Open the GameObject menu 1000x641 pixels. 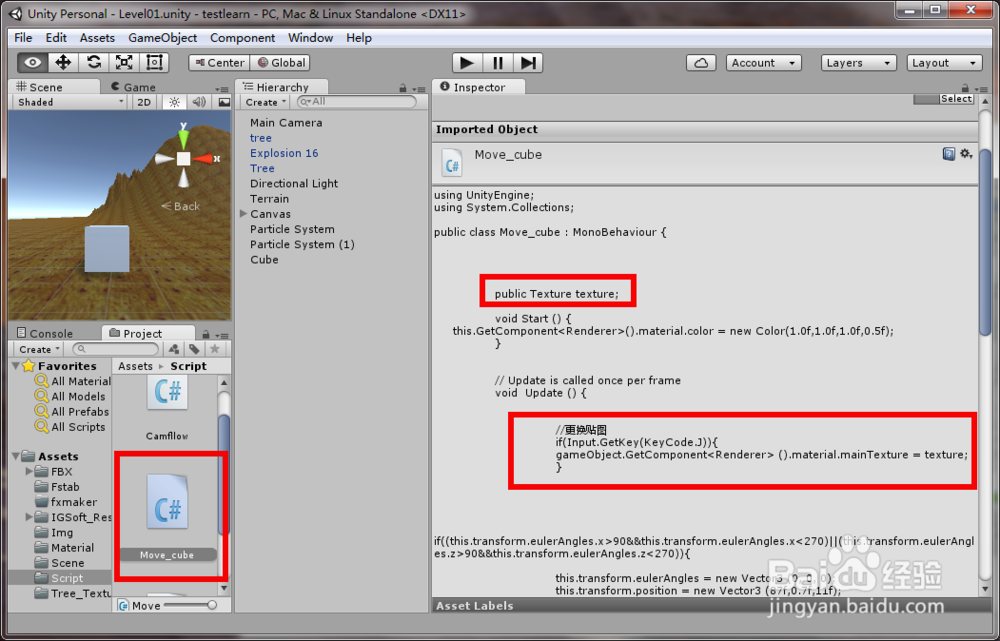coord(163,38)
